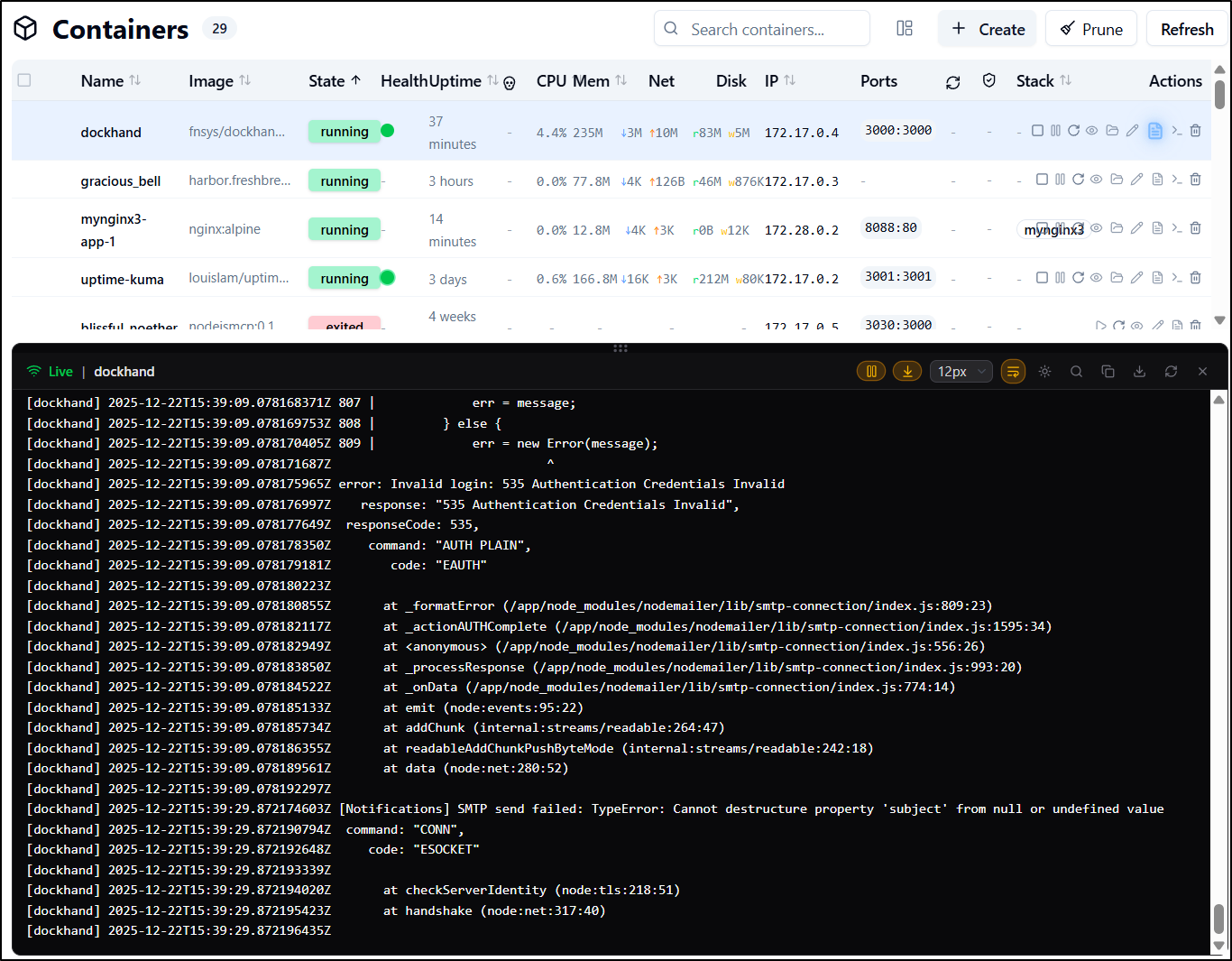The width and height of the screenshot is (1232, 961).
Task: Toggle word wrap in the log viewer
Action: (x=1013, y=372)
